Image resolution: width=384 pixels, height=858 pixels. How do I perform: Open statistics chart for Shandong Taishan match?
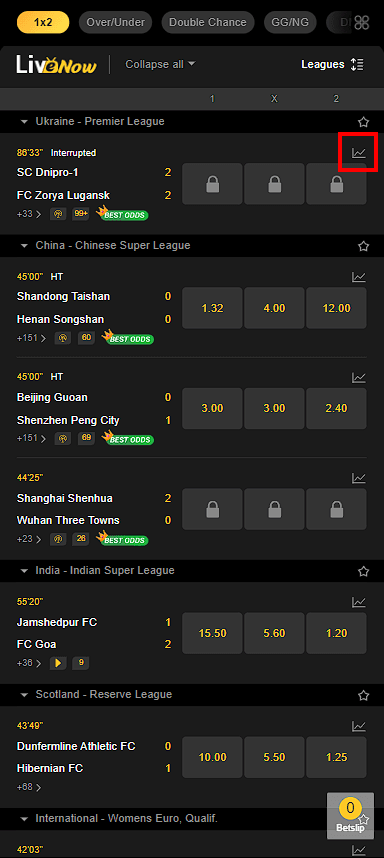point(358,277)
